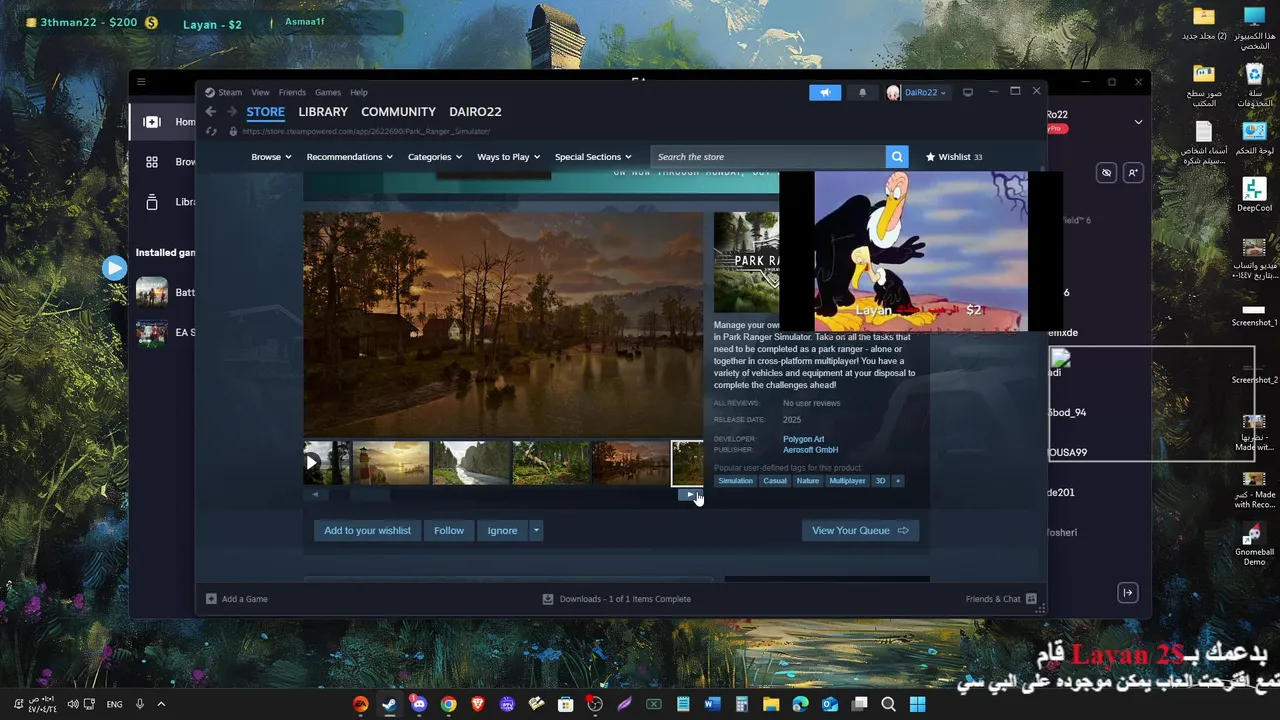The image size is (1280, 720).
Task: Show hidden system tray icons
Action: (x=161, y=704)
